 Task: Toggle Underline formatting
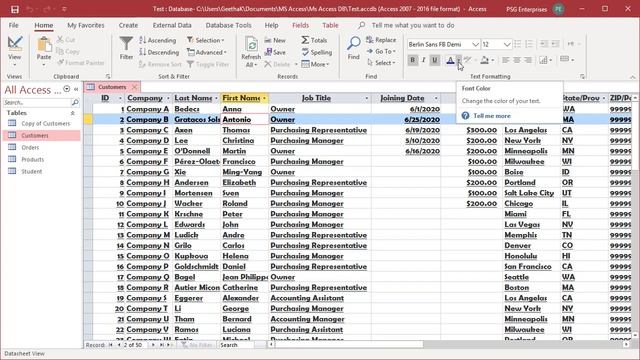(x=435, y=60)
